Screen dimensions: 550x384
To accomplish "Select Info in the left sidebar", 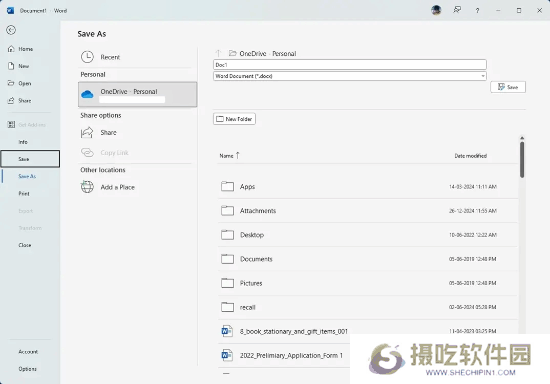I will coord(23,142).
